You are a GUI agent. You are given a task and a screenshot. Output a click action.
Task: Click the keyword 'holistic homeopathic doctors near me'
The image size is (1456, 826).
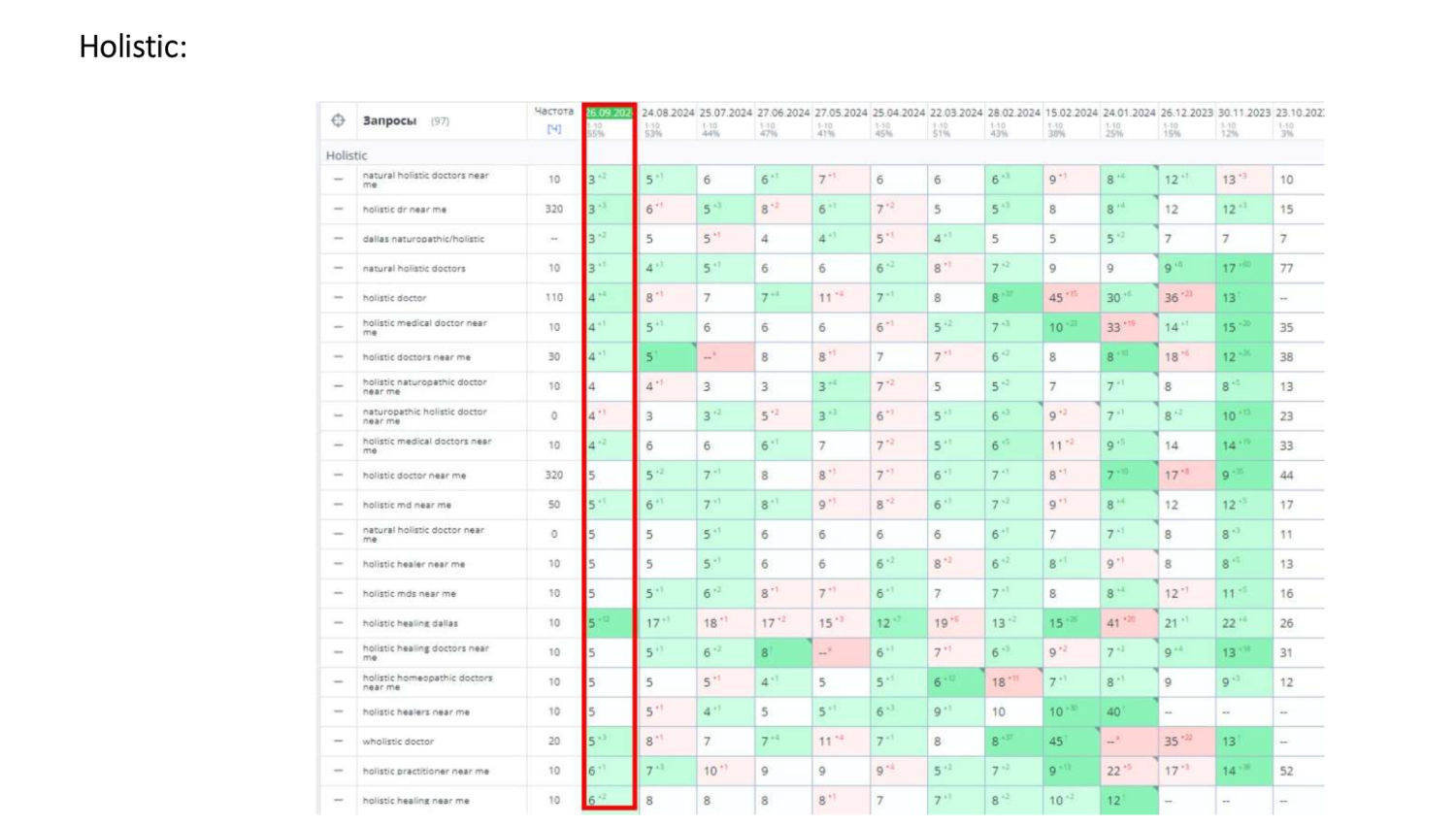(x=427, y=682)
